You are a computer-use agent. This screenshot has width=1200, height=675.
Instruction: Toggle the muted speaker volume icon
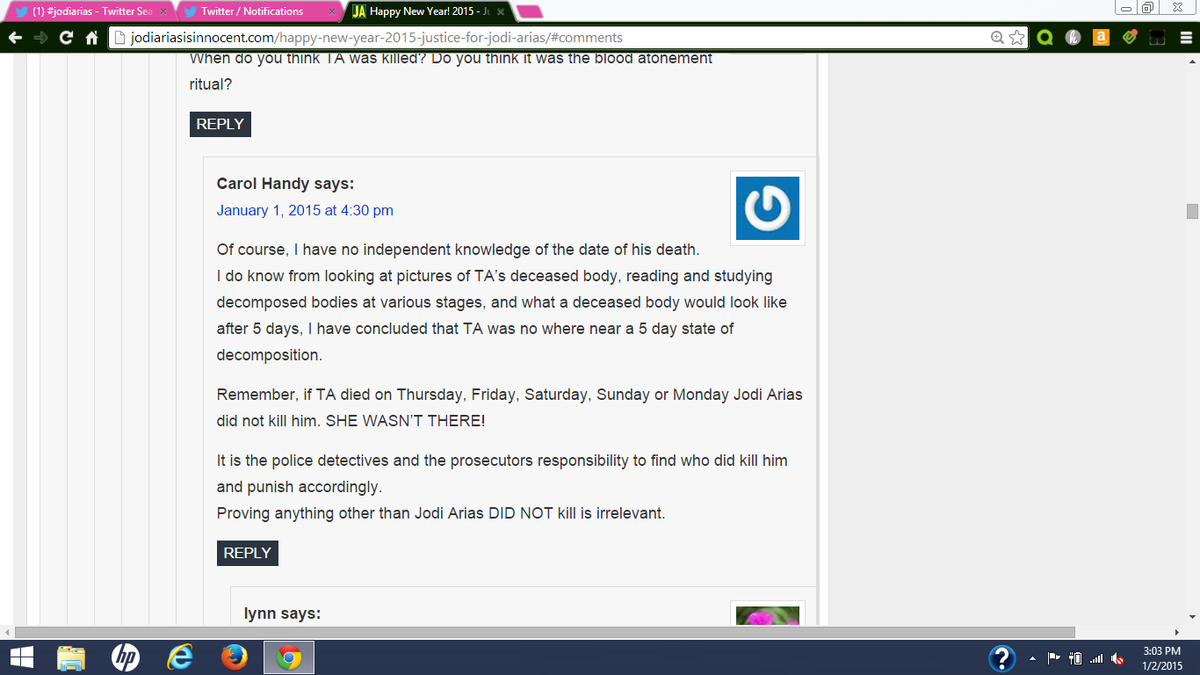coord(1117,657)
